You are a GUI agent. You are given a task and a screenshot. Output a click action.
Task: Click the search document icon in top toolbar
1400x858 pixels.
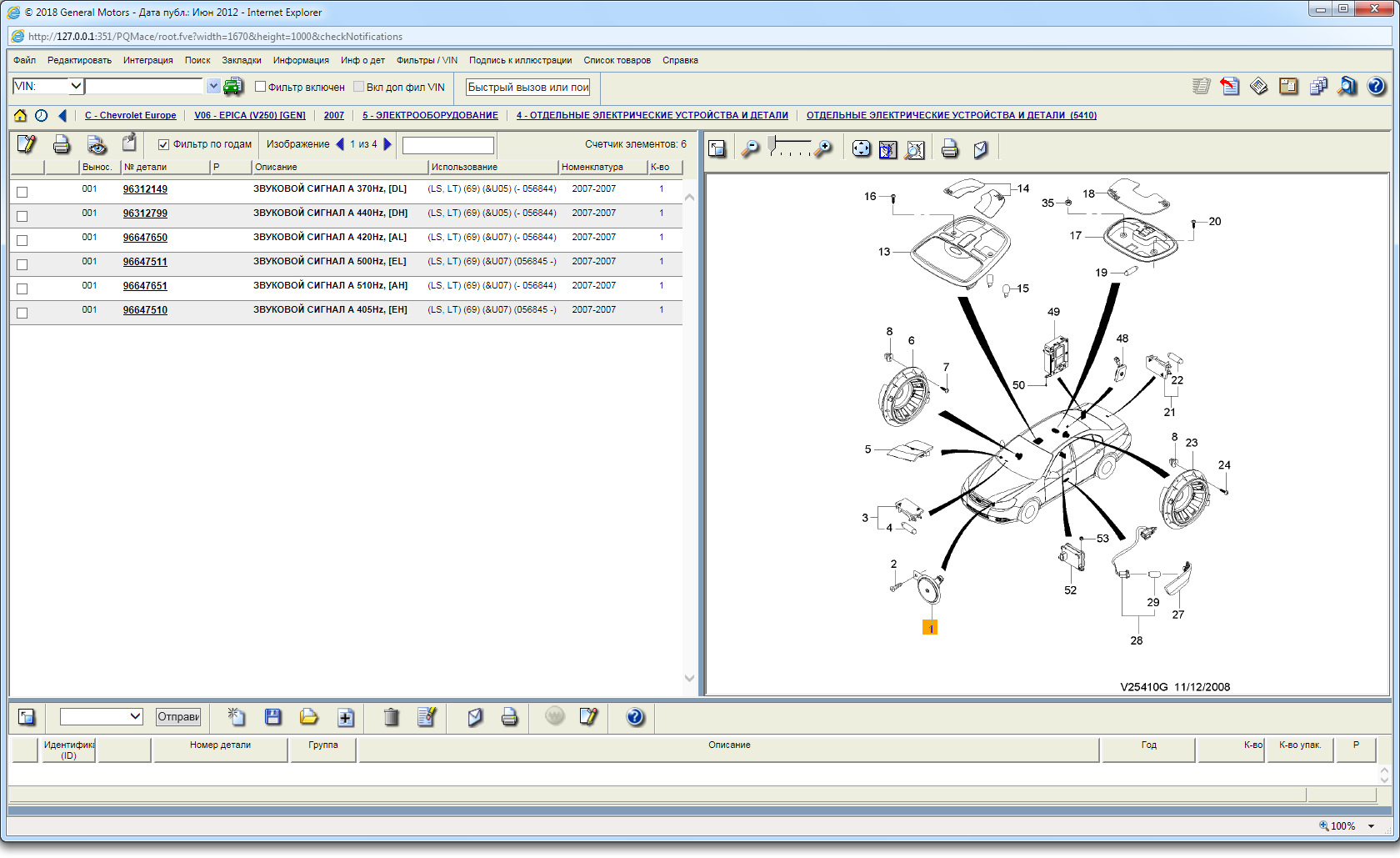pyautogui.click(x=1347, y=85)
